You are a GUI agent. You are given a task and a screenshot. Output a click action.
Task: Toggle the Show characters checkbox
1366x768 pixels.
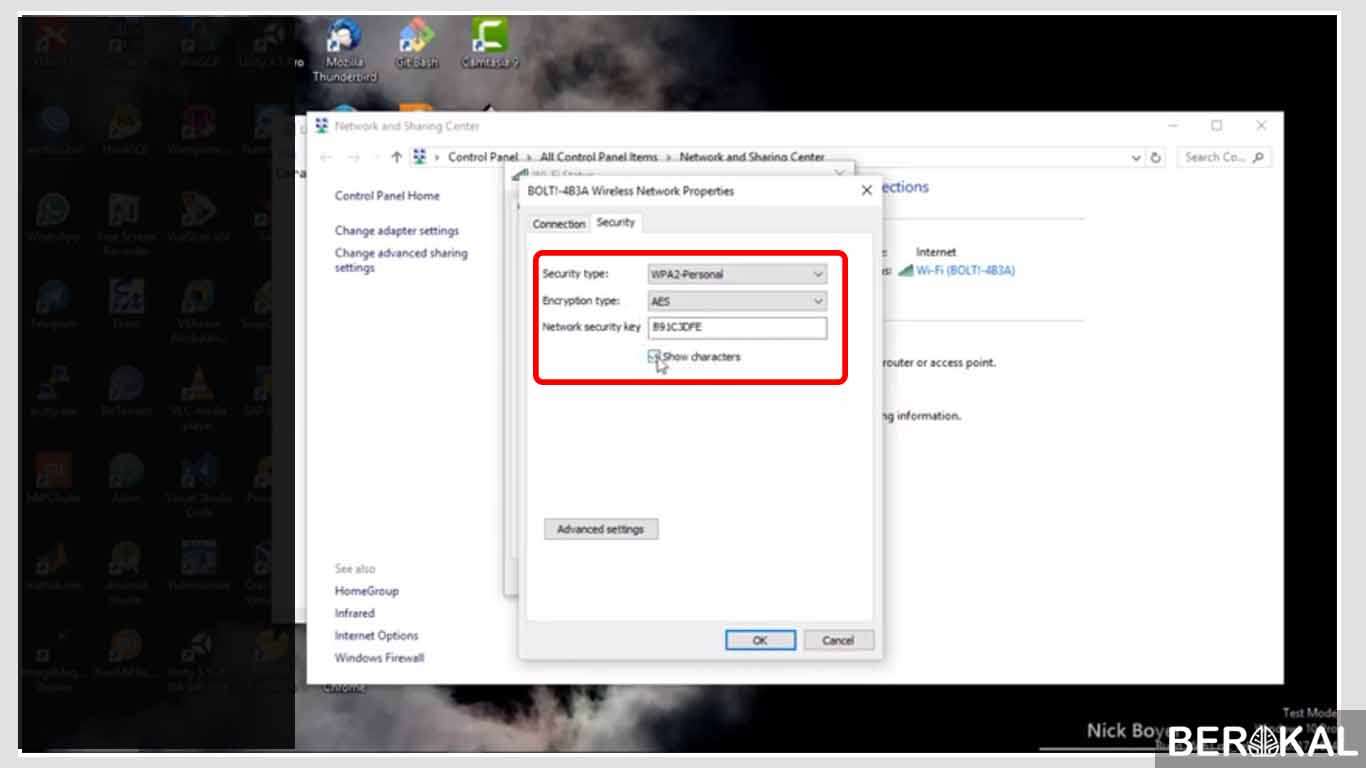[654, 357]
